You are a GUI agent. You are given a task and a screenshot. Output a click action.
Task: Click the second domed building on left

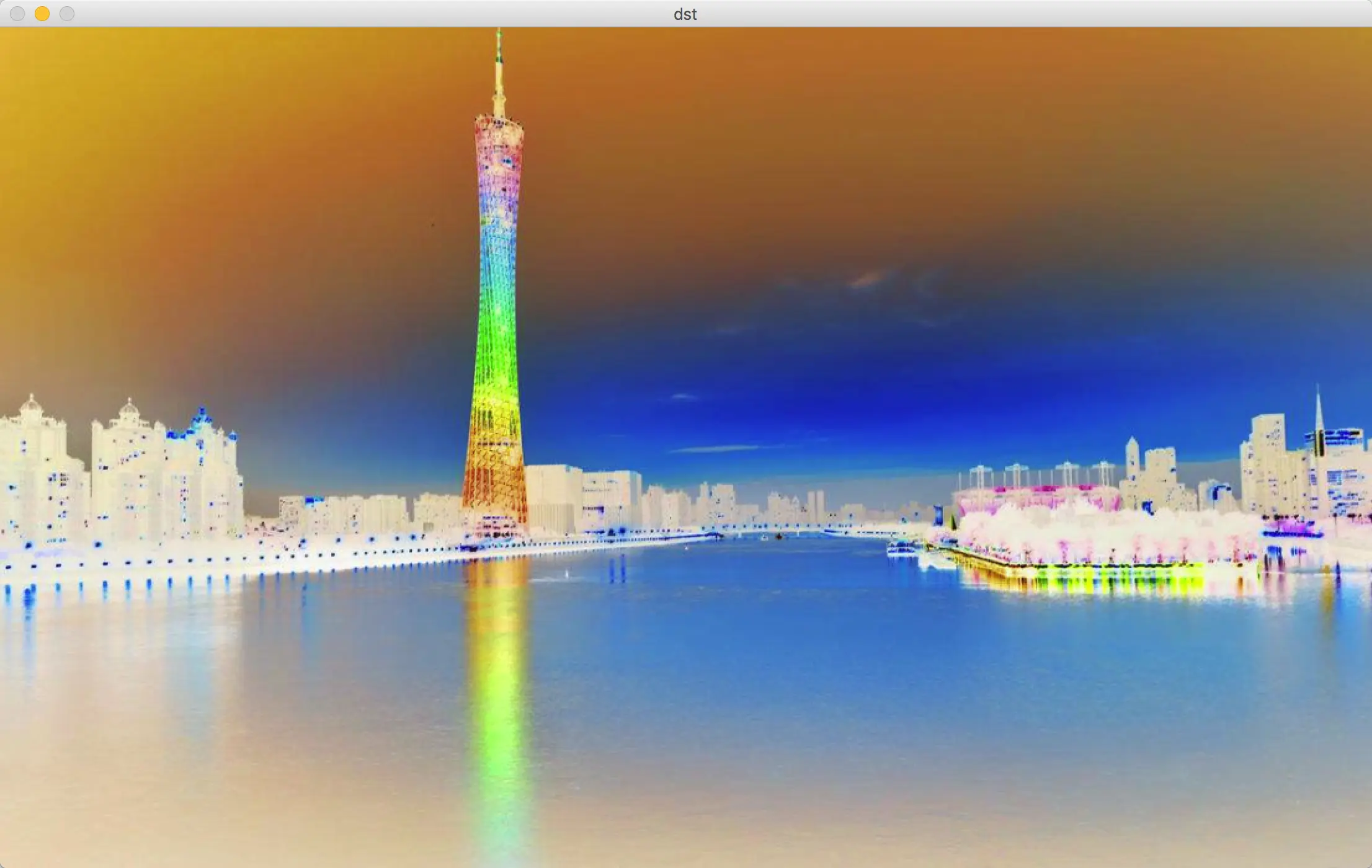pyautogui.click(x=129, y=409)
